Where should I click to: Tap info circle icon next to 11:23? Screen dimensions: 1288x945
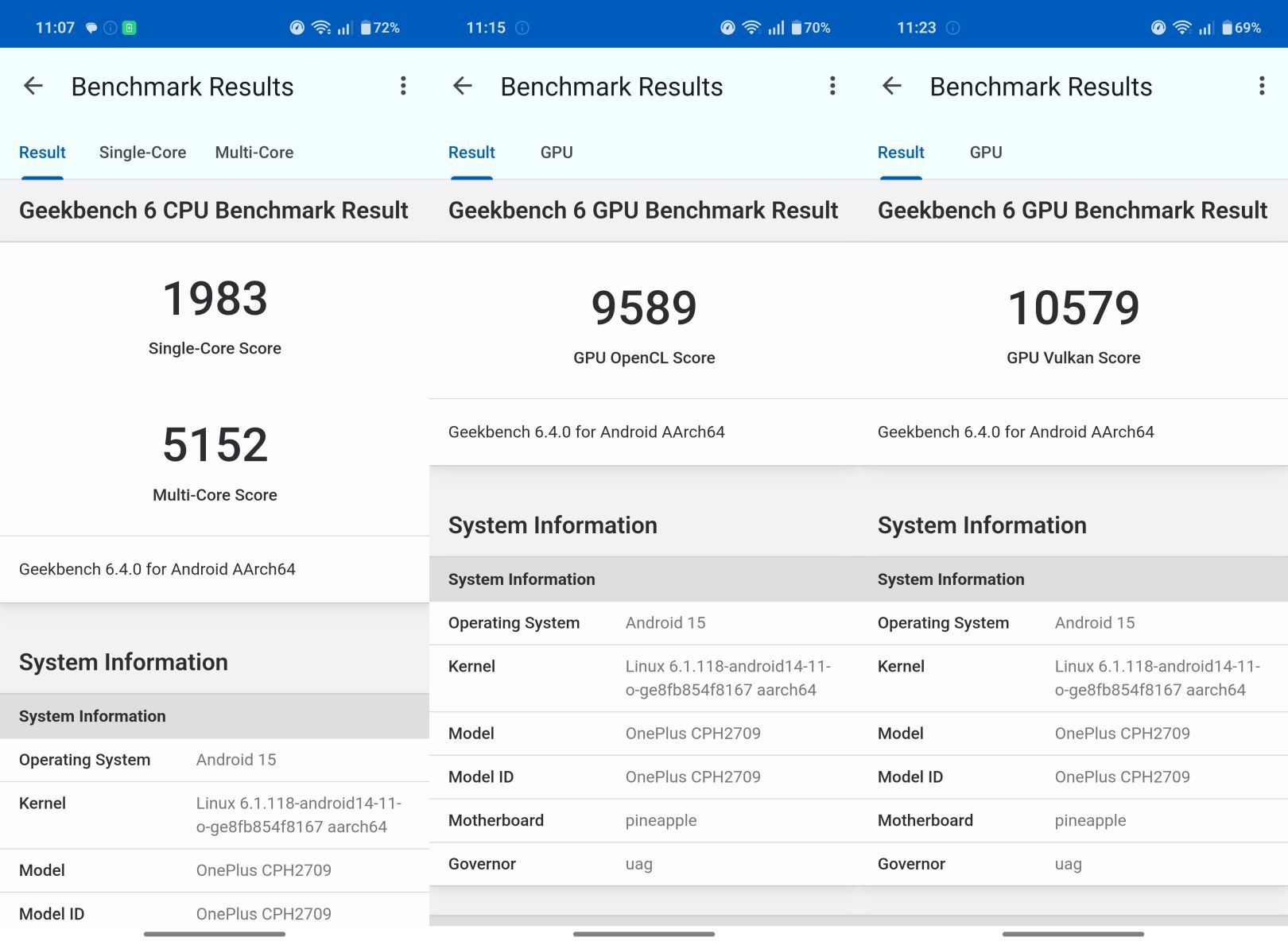tap(953, 28)
